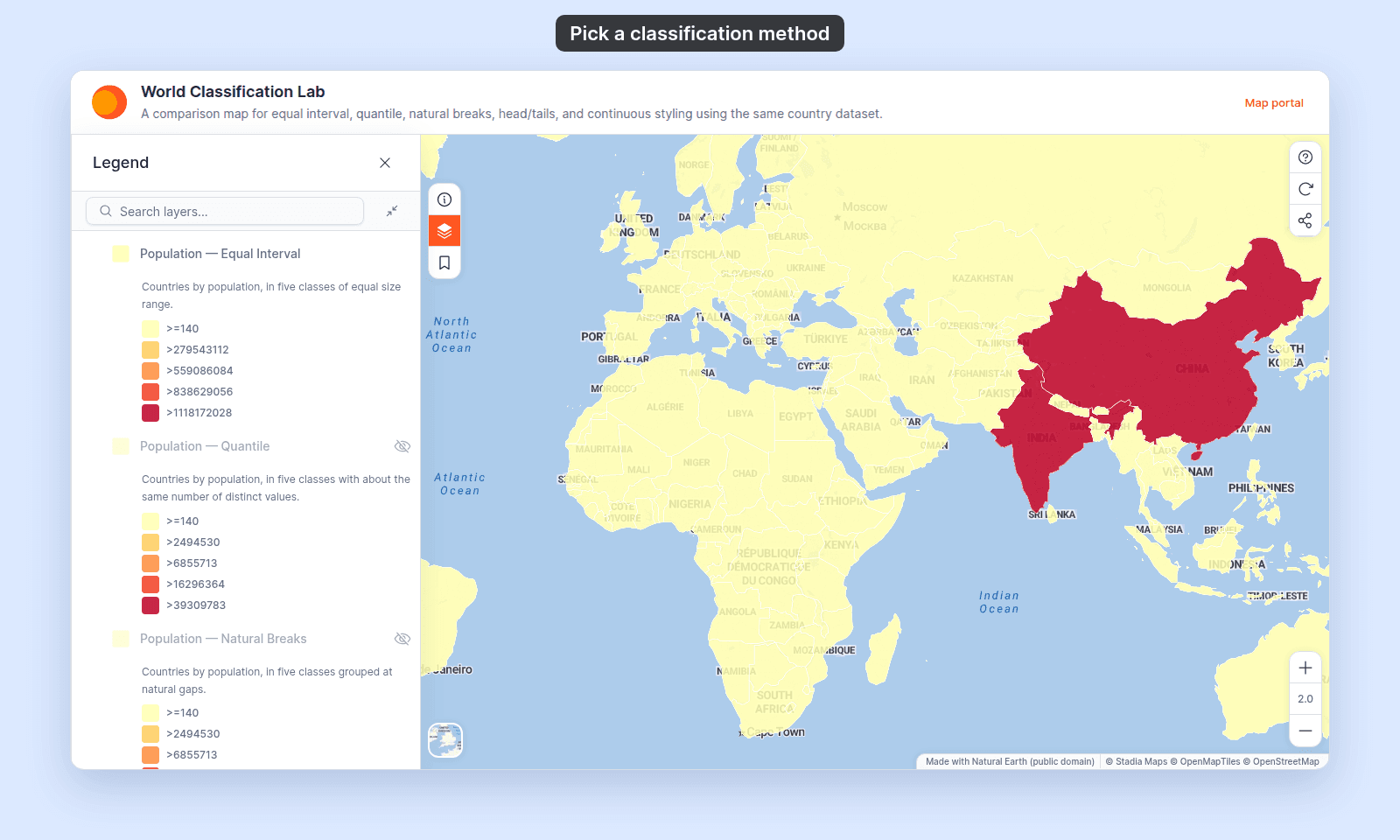Viewport: 1400px width, 840px height.
Task: Click the >838629056 class swatch
Action: pyautogui.click(x=150, y=392)
